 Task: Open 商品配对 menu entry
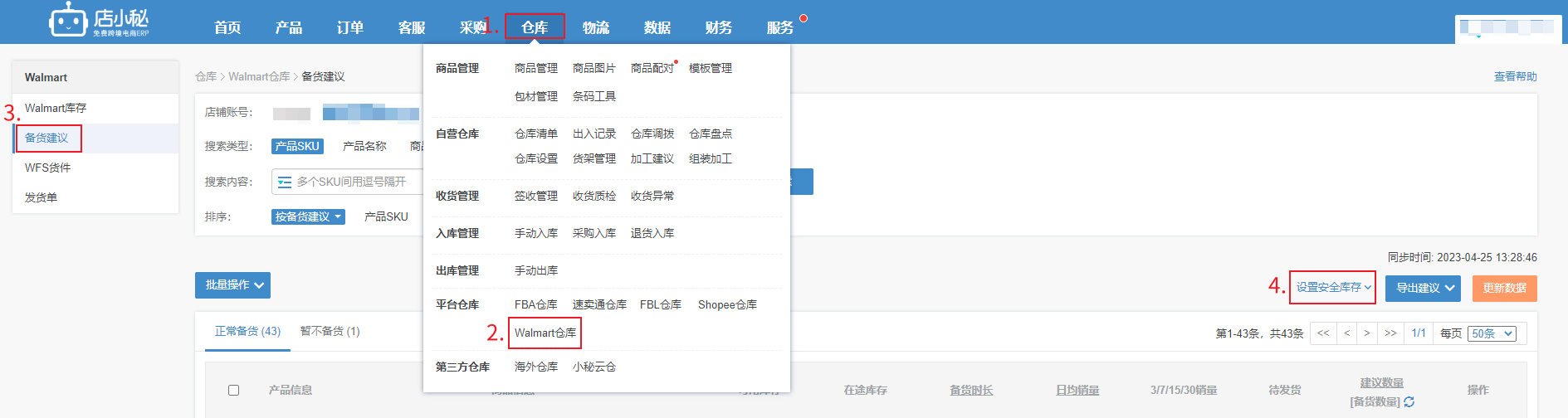tap(652, 68)
